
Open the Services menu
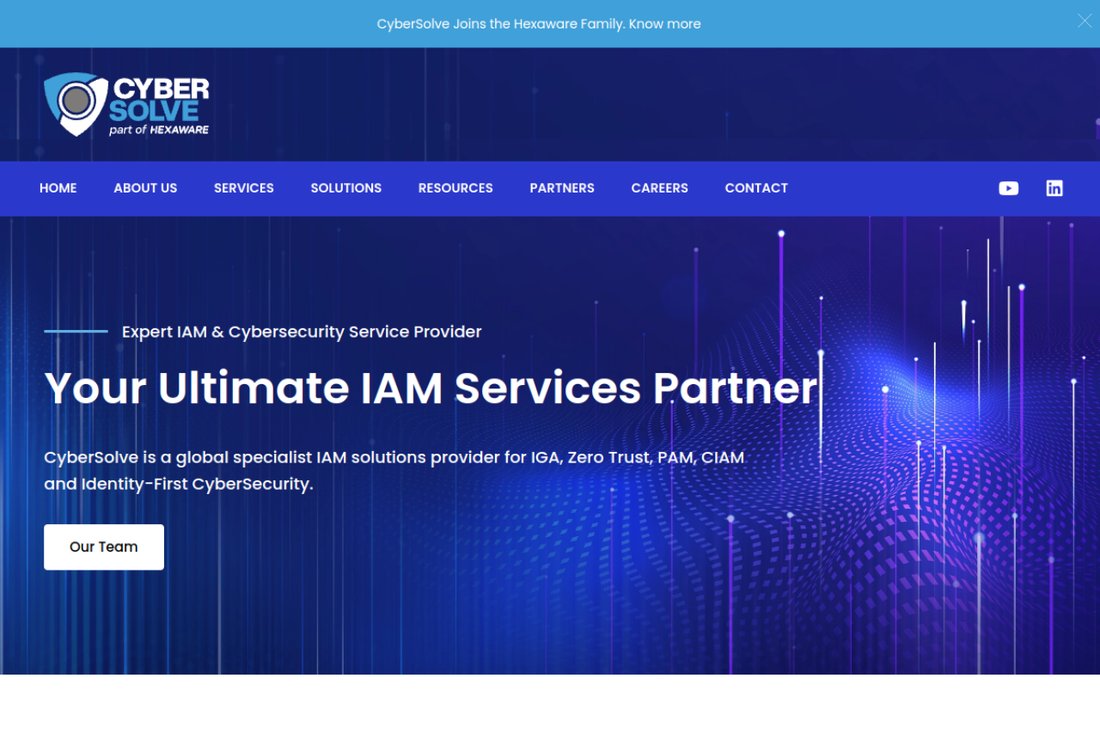(244, 188)
